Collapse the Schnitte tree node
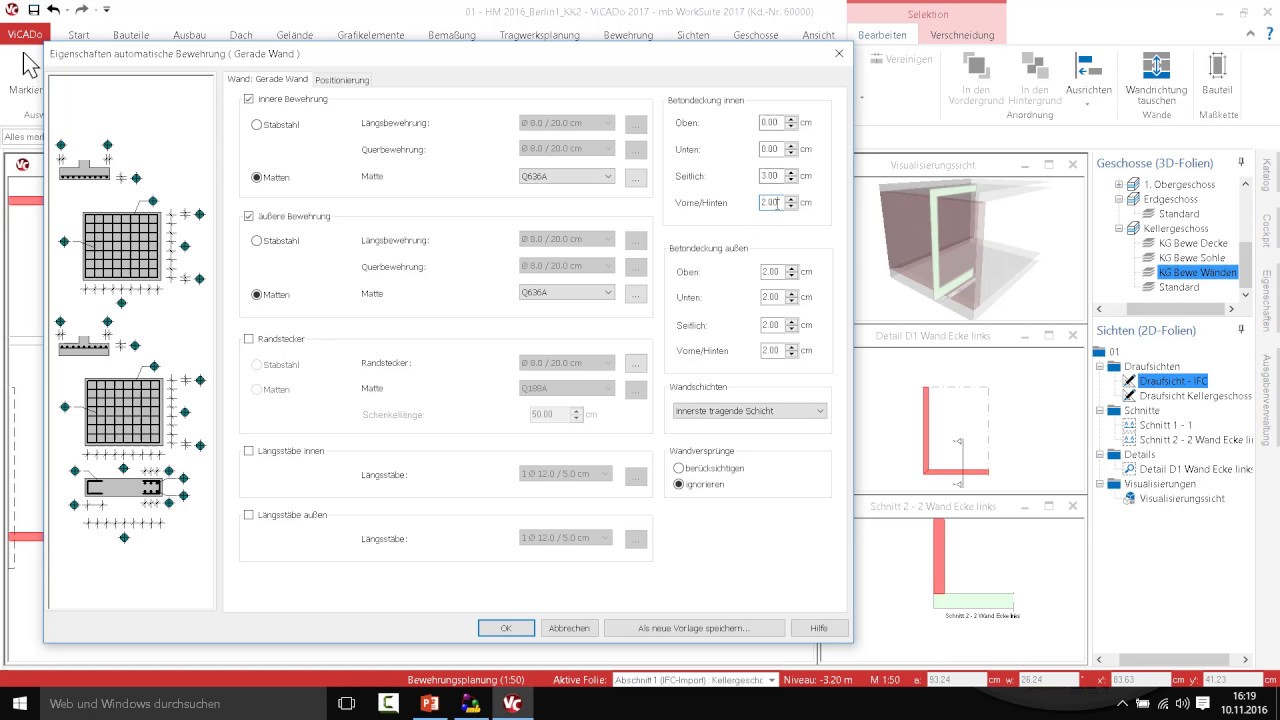 tap(1101, 410)
